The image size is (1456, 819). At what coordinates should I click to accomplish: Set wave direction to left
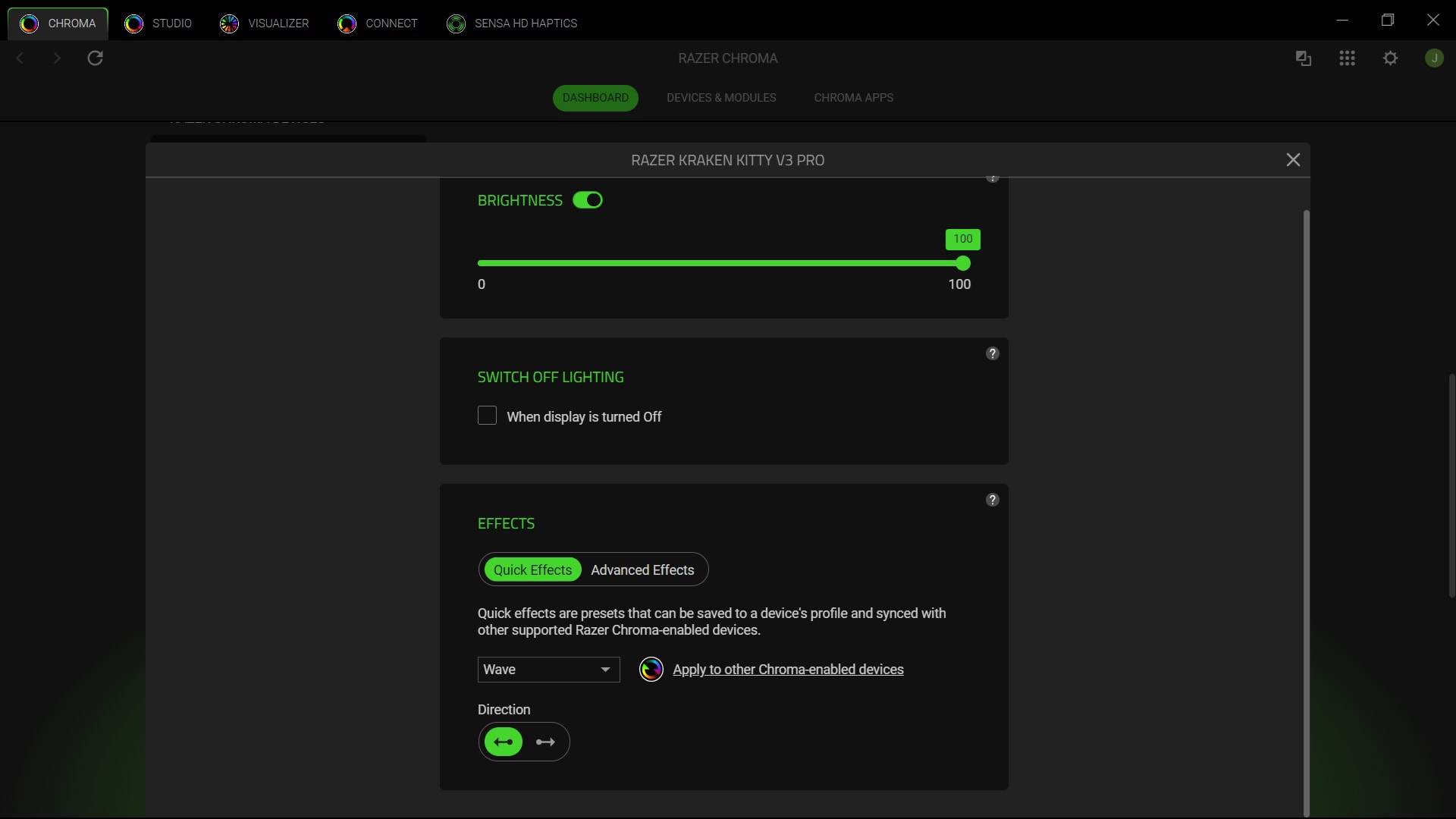(503, 742)
